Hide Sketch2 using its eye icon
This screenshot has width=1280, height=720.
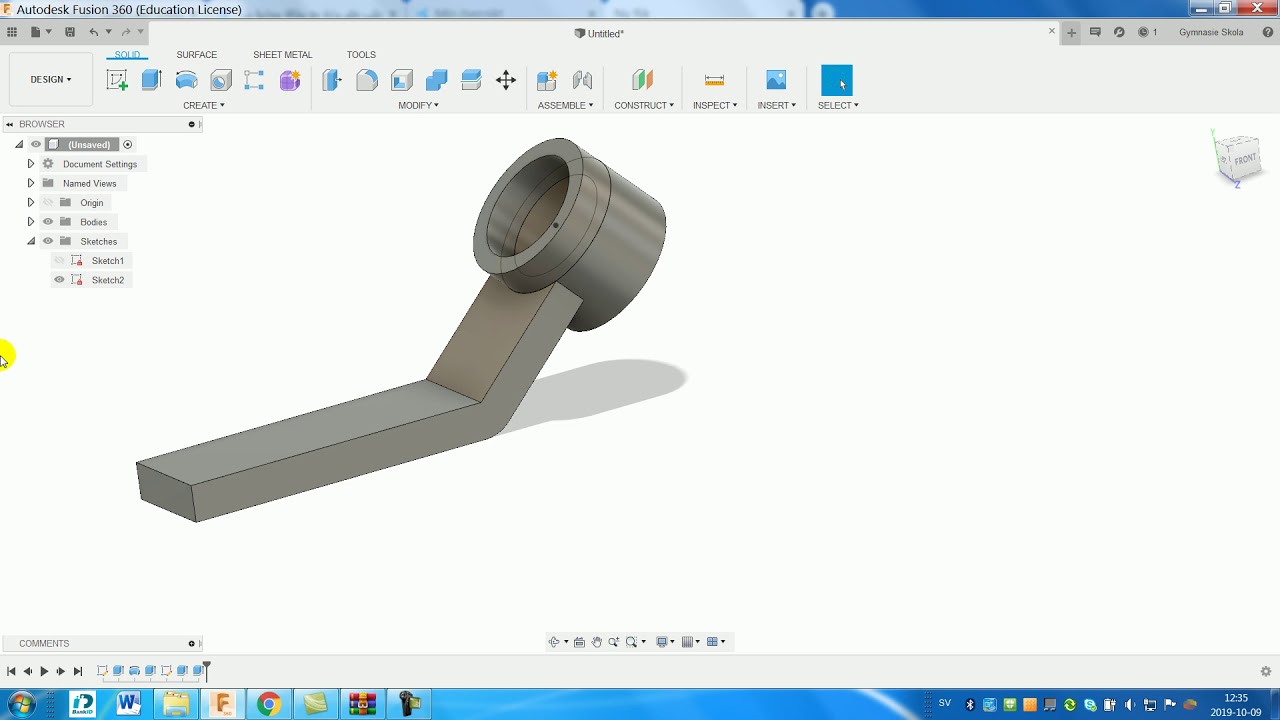click(x=59, y=280)
